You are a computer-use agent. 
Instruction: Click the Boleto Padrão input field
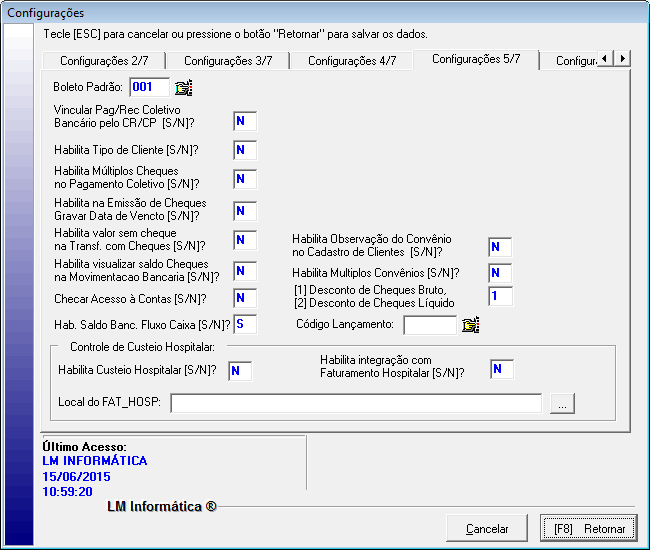[150, 87]
